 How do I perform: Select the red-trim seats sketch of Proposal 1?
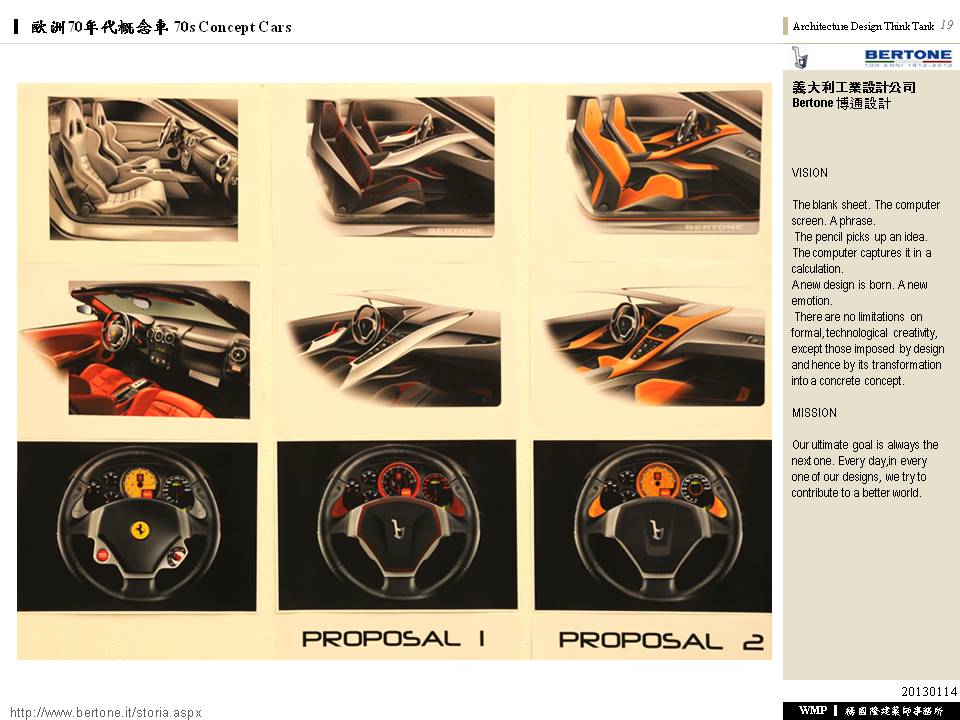400,167
